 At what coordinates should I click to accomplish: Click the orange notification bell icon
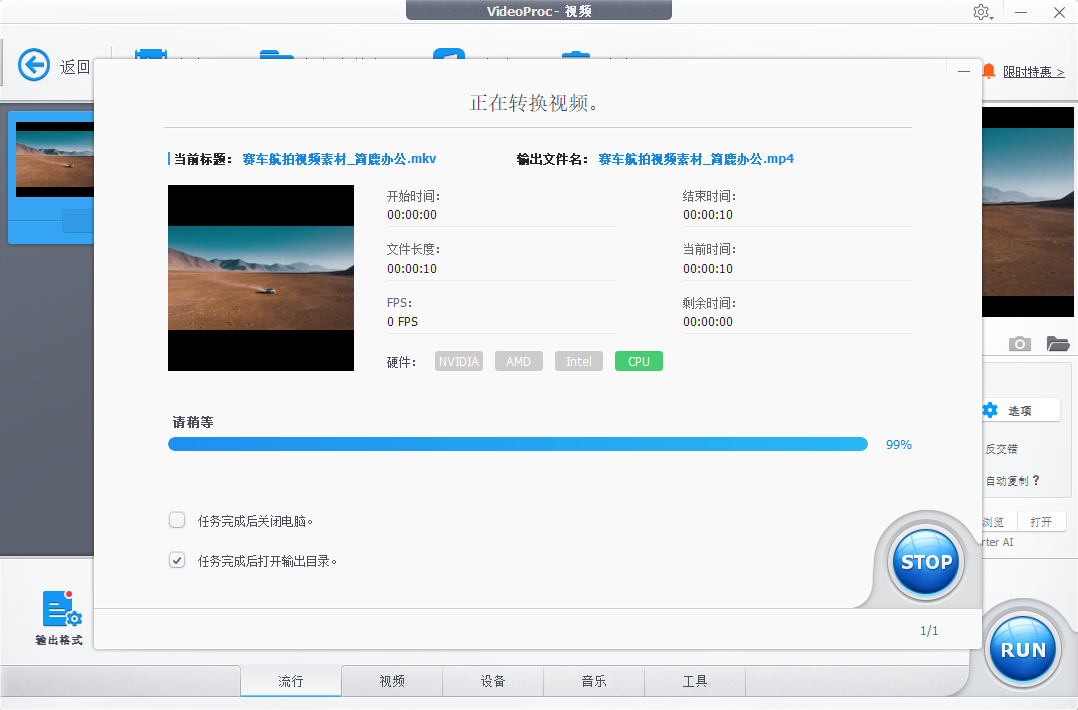(x=989, y=71)
